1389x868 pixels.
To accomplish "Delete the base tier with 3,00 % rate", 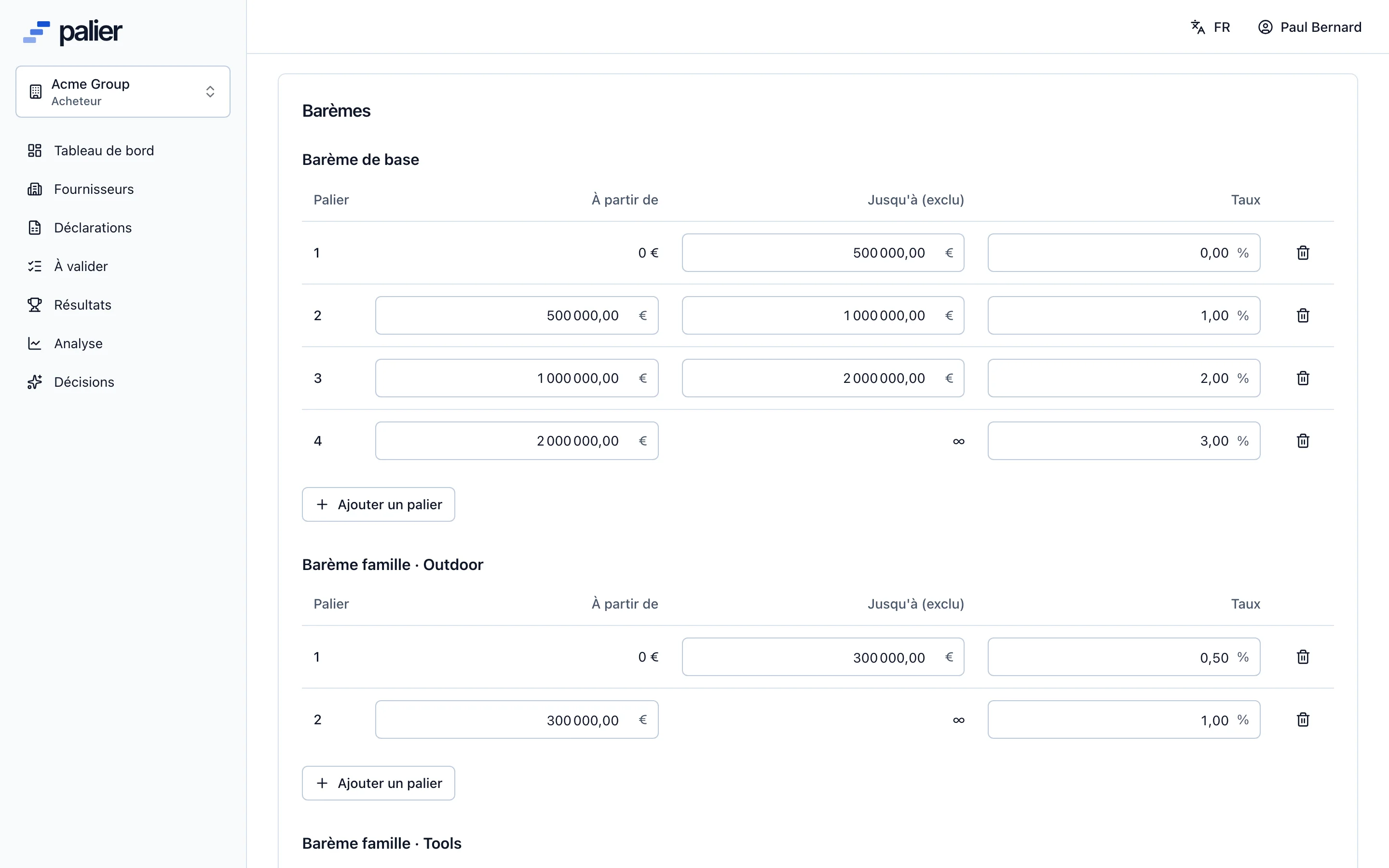I will 1302,441.
